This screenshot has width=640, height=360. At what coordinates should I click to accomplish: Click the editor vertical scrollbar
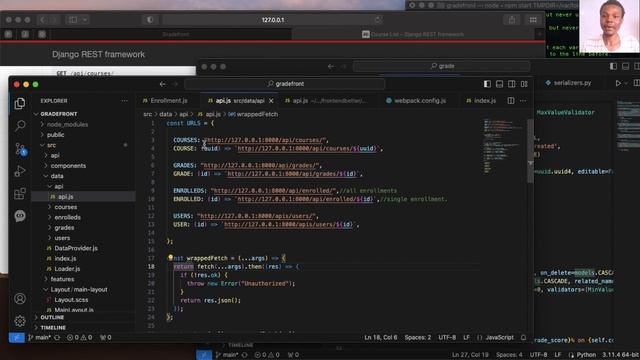coord(530,151)
